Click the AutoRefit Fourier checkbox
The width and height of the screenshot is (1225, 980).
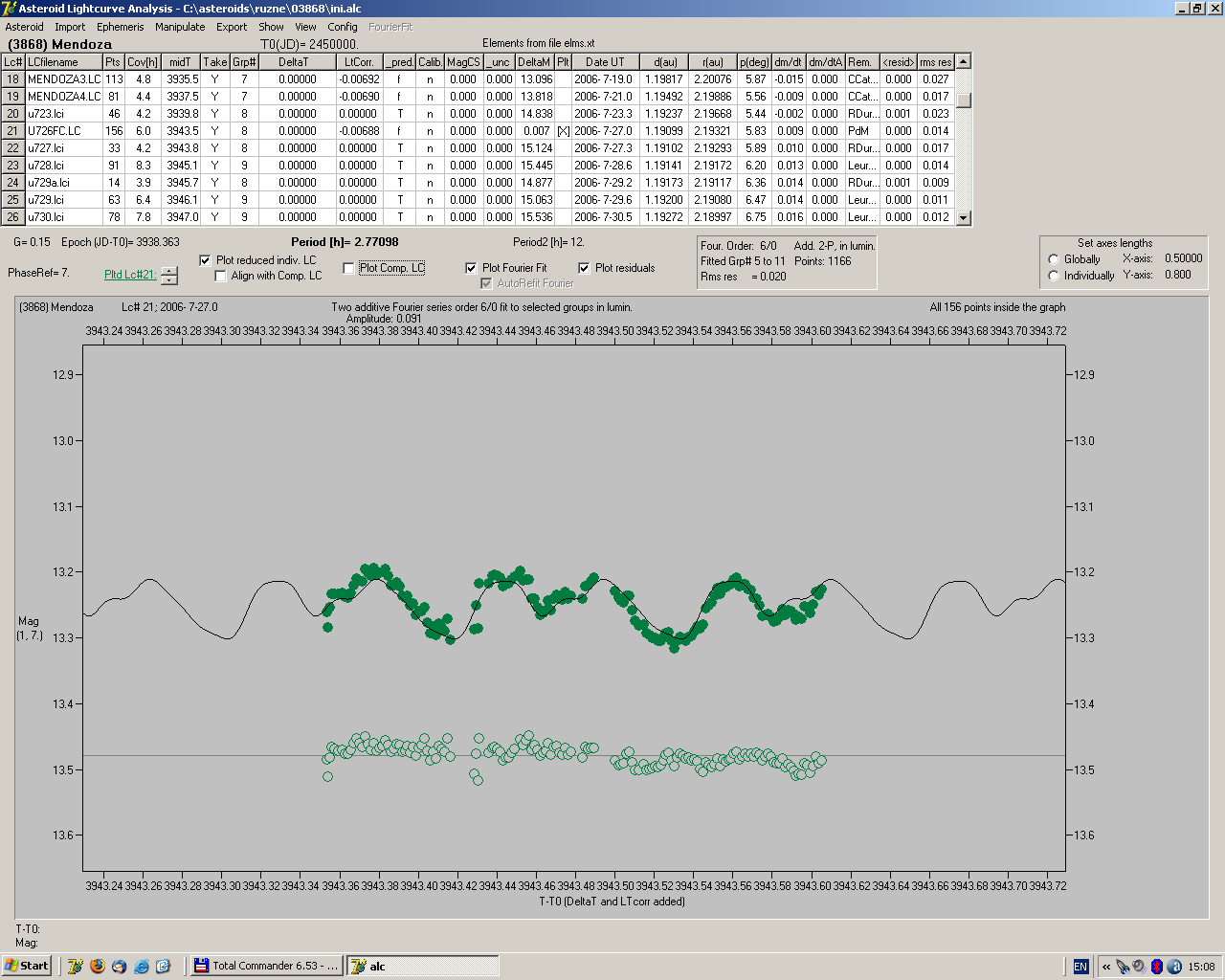tap(486, 283)
